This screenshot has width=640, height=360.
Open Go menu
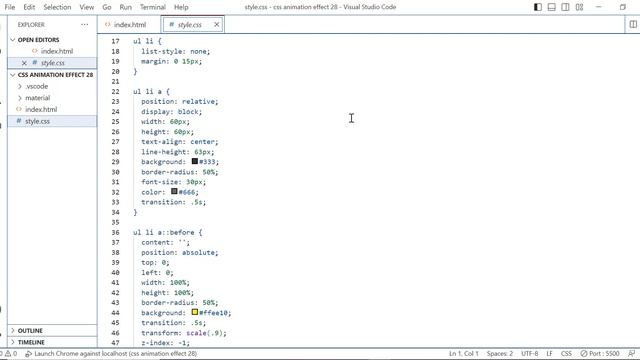[x=107, y=7]
